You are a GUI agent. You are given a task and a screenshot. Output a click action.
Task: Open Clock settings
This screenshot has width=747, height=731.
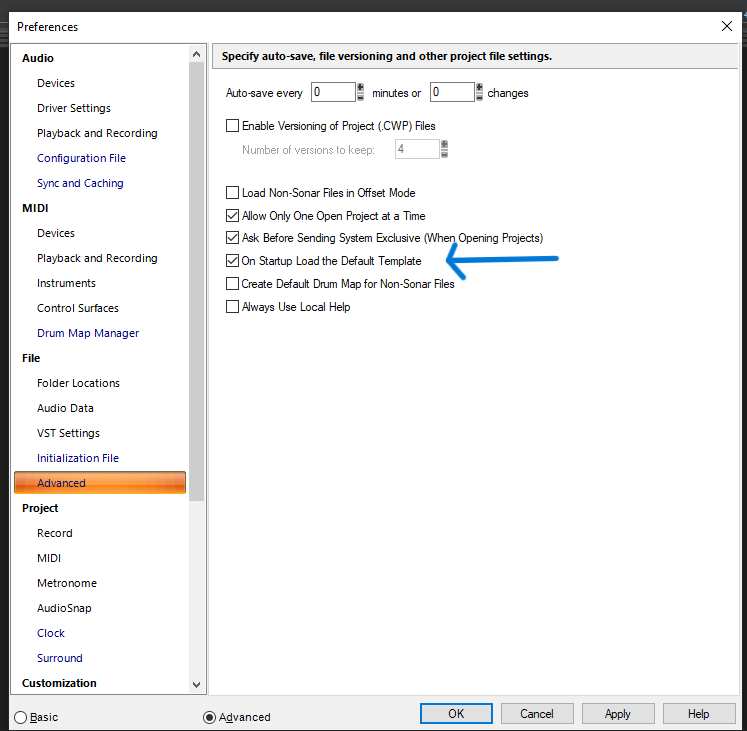point(50,633)
